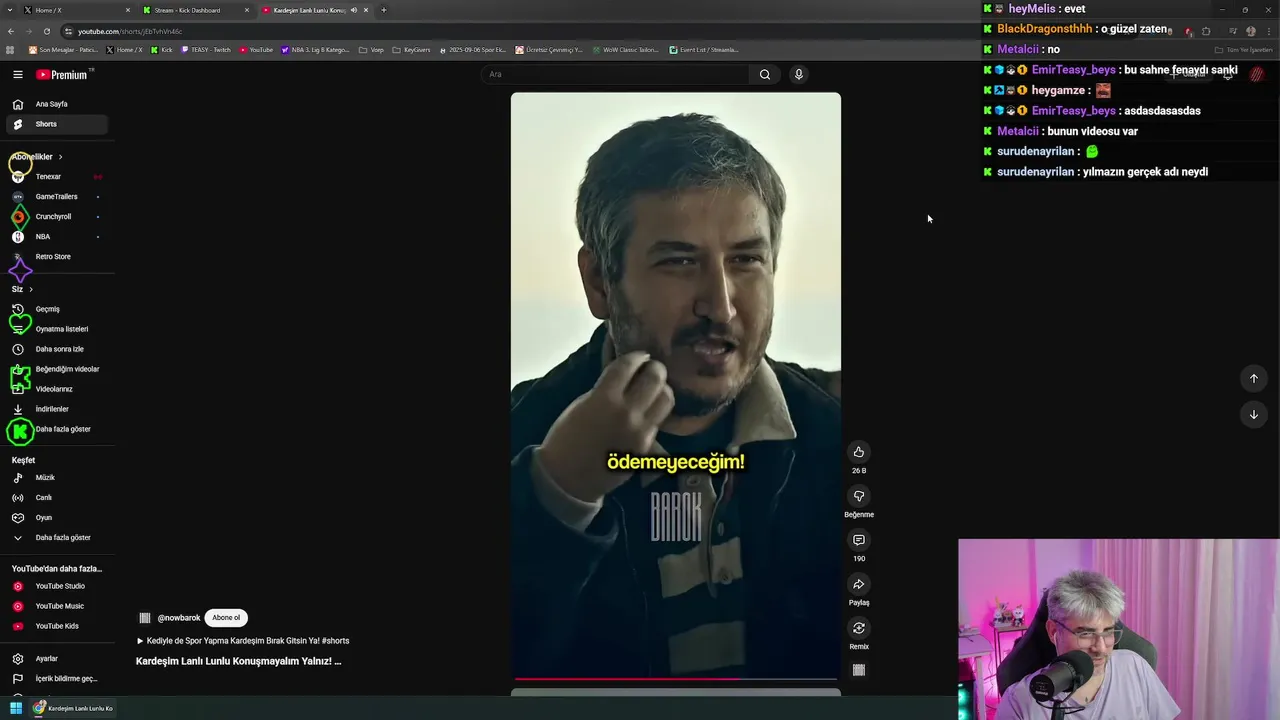Go to next short with down arrow
1280x720 pixels.
point(1253,414)
